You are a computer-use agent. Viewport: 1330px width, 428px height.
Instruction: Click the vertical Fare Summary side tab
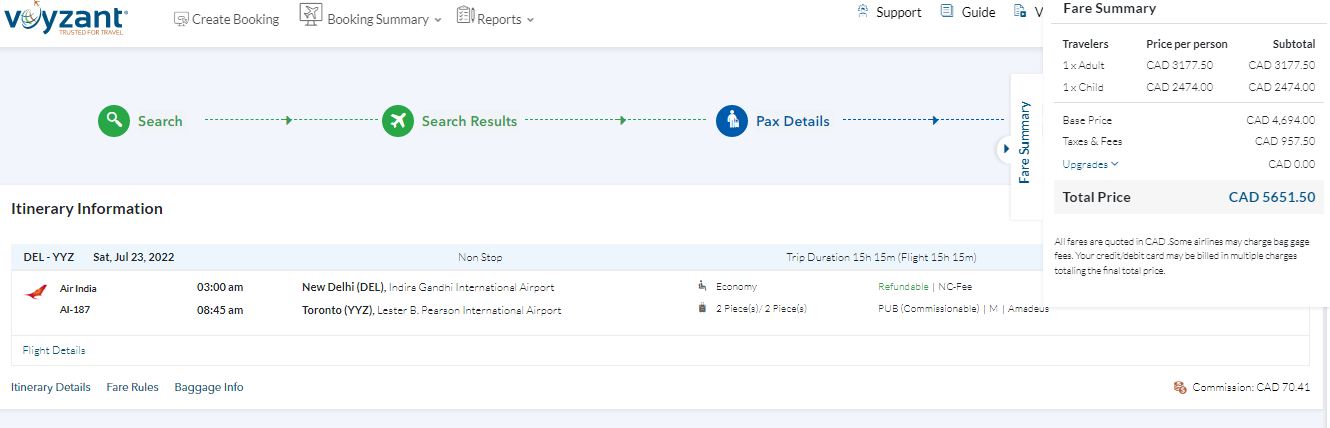click(1025, 142)
